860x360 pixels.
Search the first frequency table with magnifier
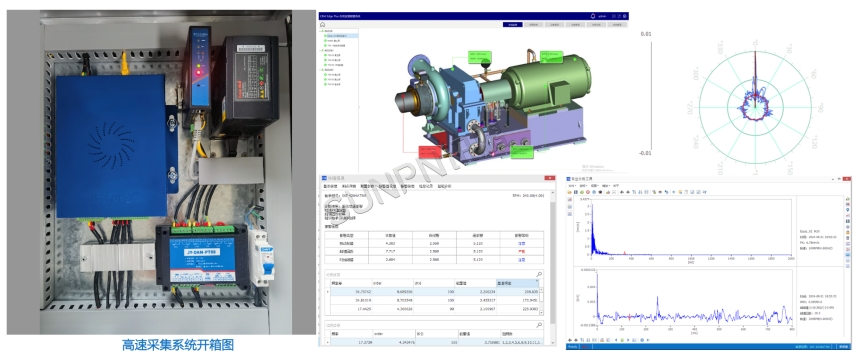pyautogui.click(x=539, y=274)
